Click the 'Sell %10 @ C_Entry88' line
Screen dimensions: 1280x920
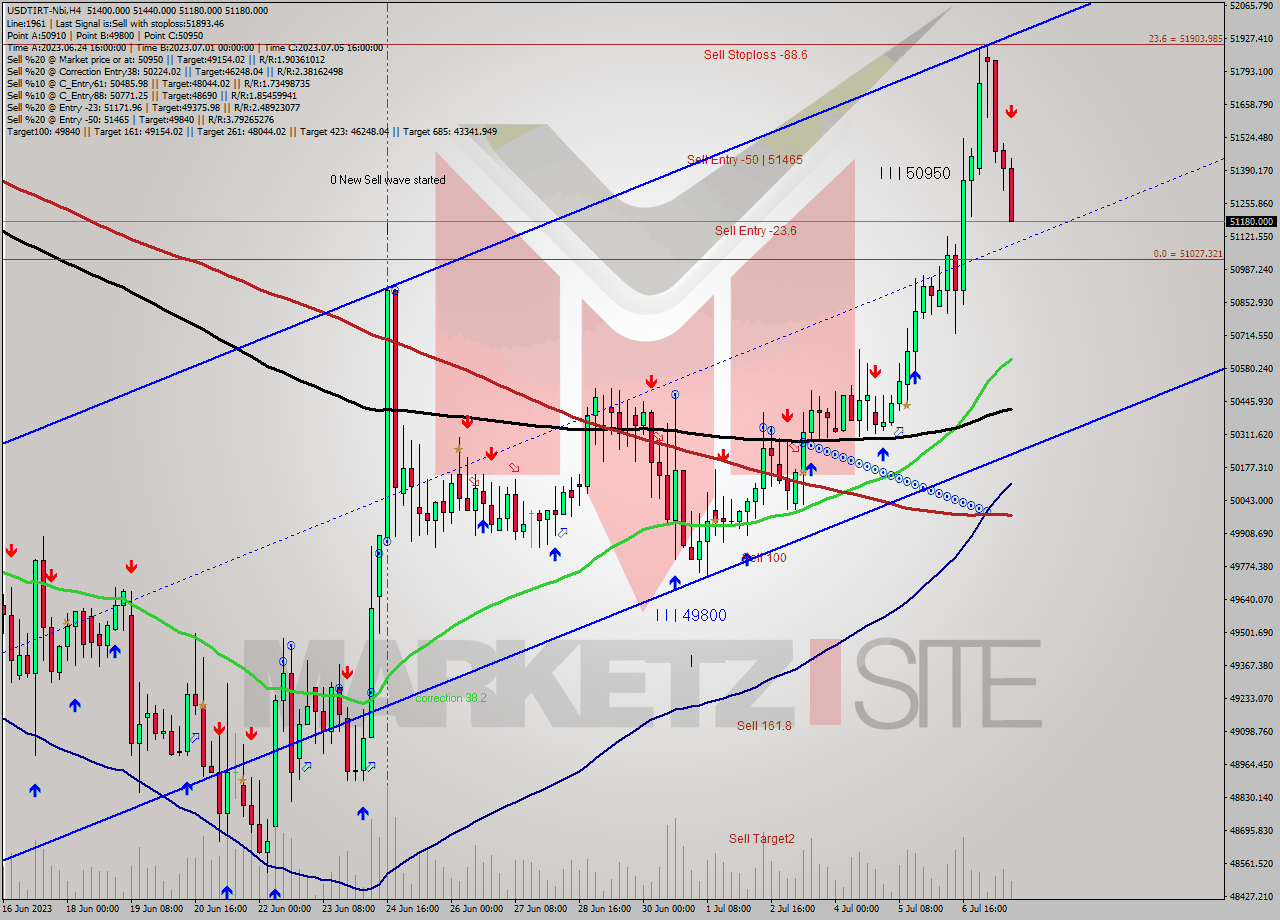coord(154,95)
